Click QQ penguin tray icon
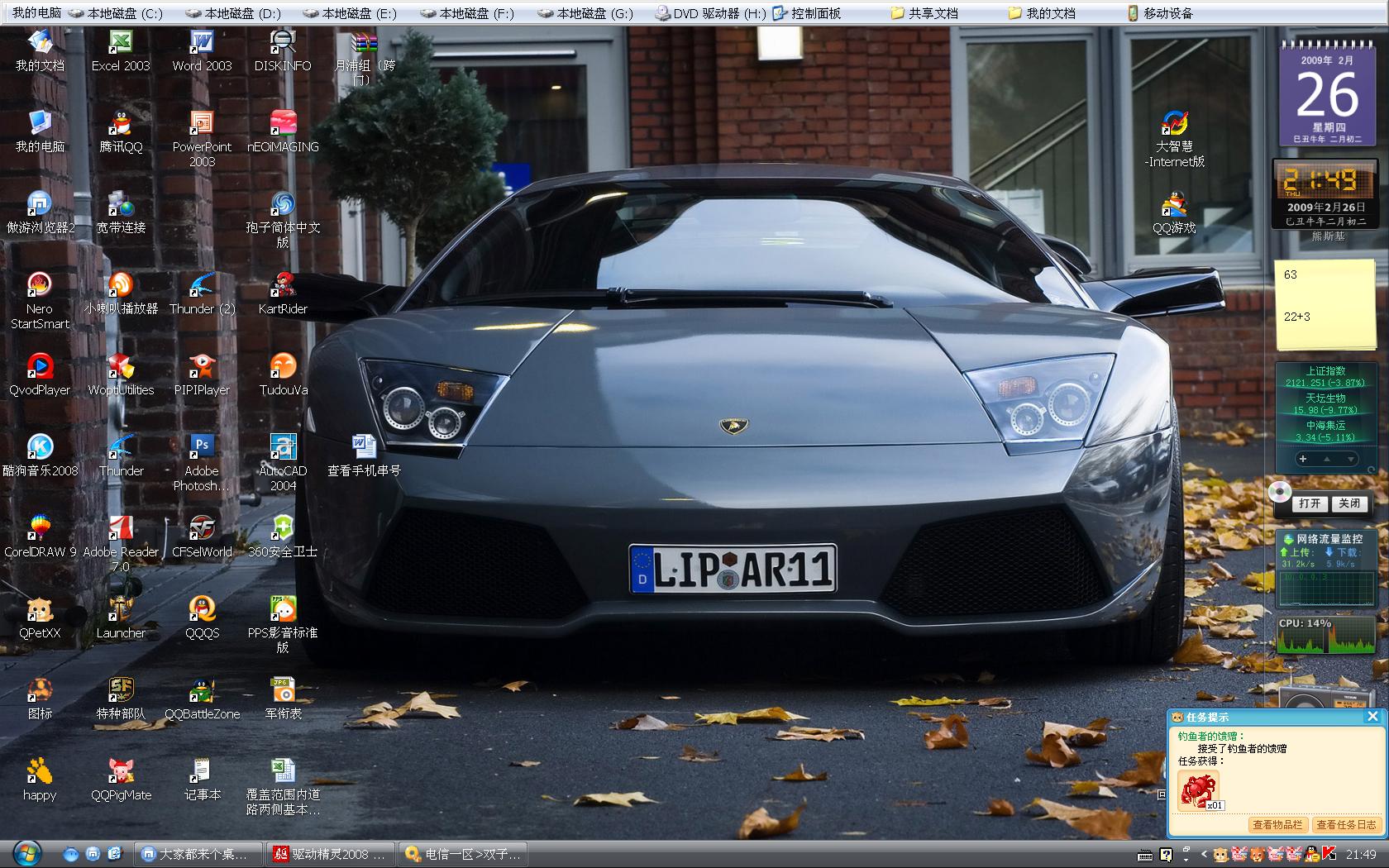 (x=1312, y=854)
